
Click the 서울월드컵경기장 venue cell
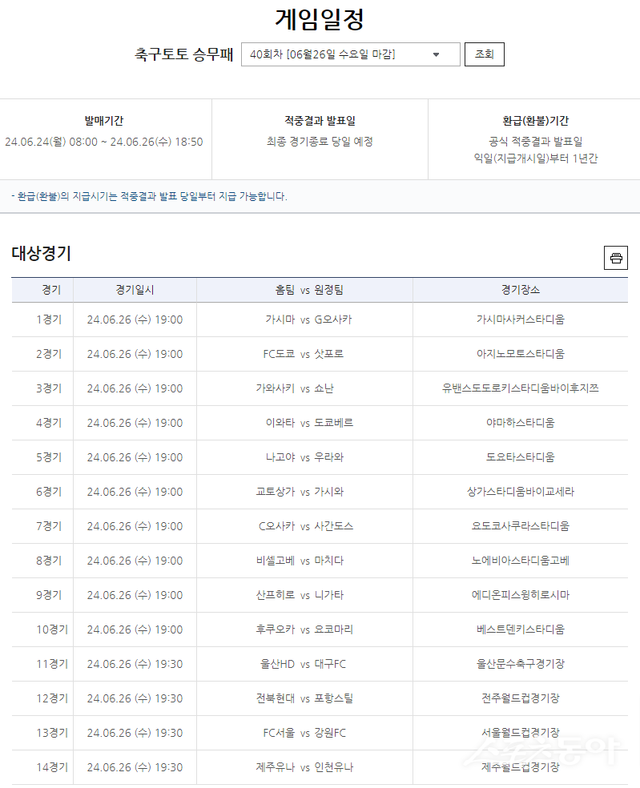[520, 733]
